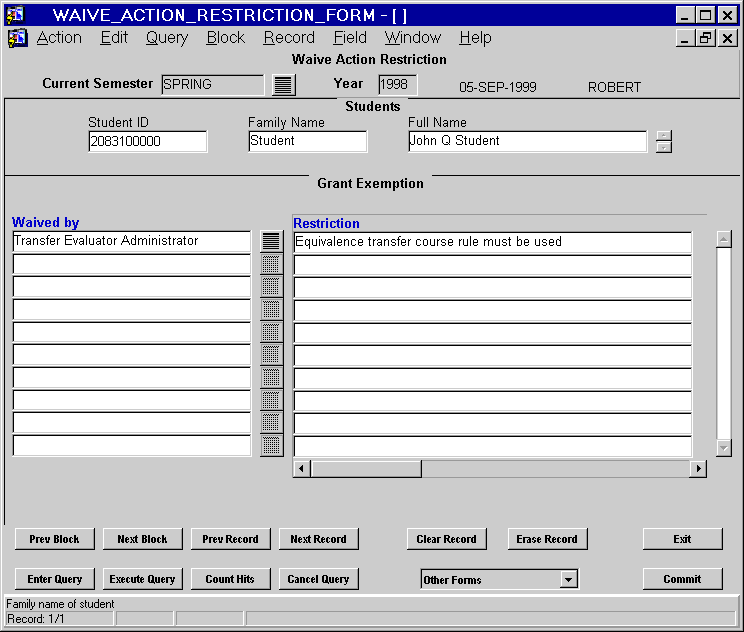Open the Record menu
The width and height of the screenshot is (744, 632).
tap(289, 37)
